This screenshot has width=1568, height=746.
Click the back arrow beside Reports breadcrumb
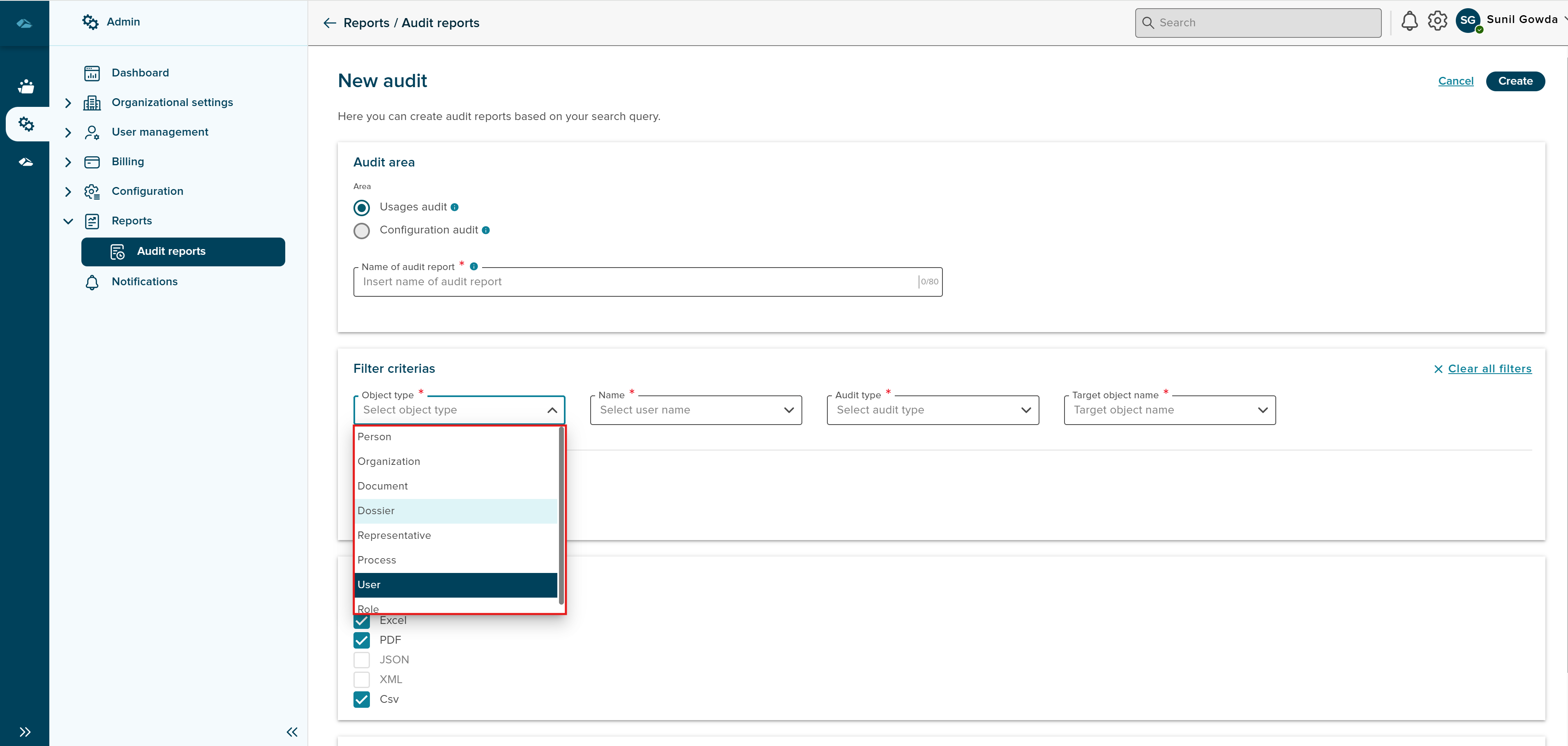329,23
